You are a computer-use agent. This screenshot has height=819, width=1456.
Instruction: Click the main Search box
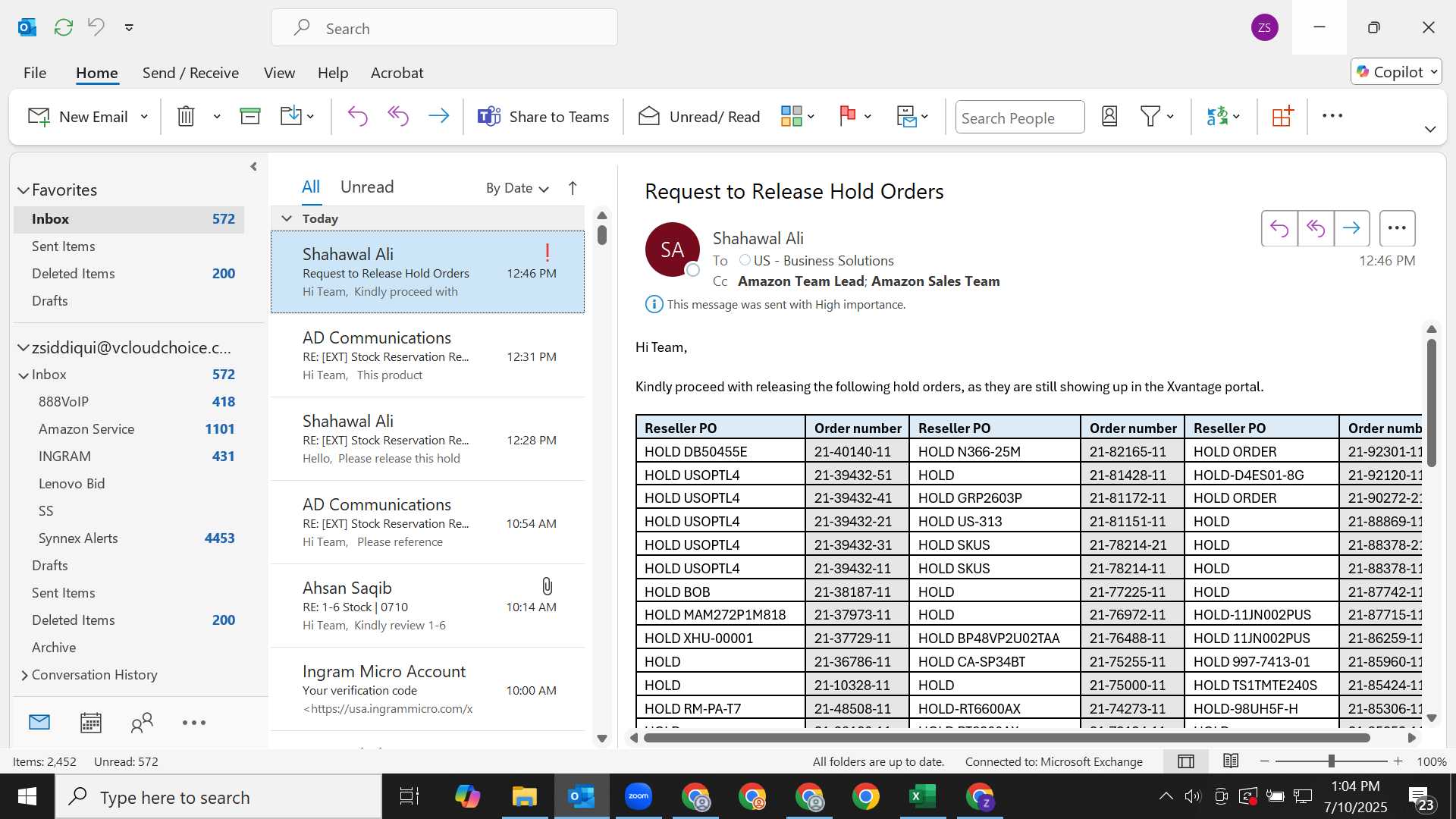click(x=444, y=28)
